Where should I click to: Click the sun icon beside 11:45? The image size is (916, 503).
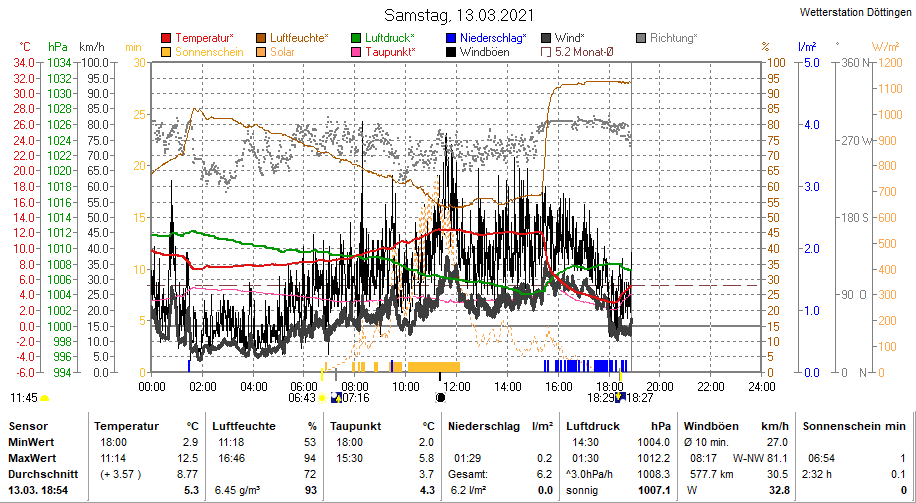tap(45, 398)
